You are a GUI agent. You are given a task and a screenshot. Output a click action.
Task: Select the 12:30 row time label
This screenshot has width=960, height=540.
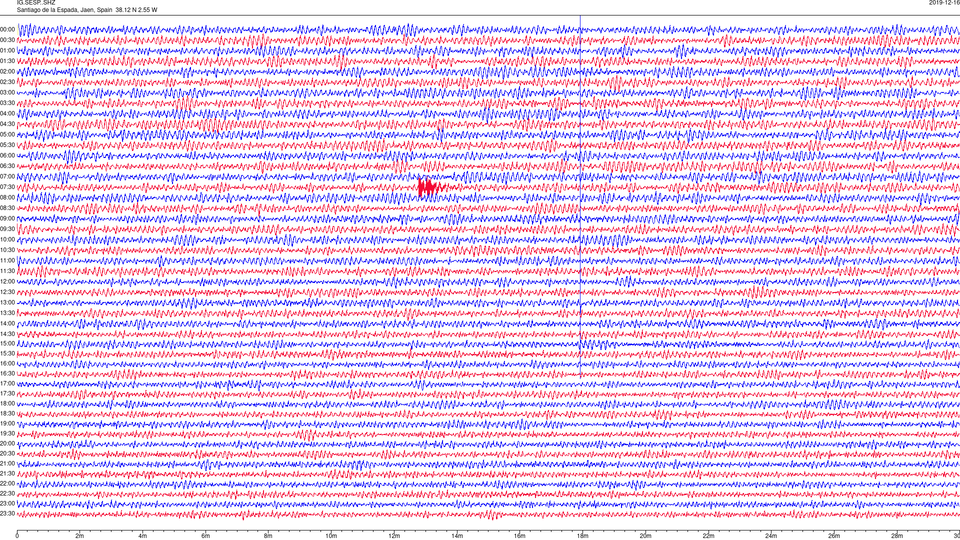[x=7, y=292]
